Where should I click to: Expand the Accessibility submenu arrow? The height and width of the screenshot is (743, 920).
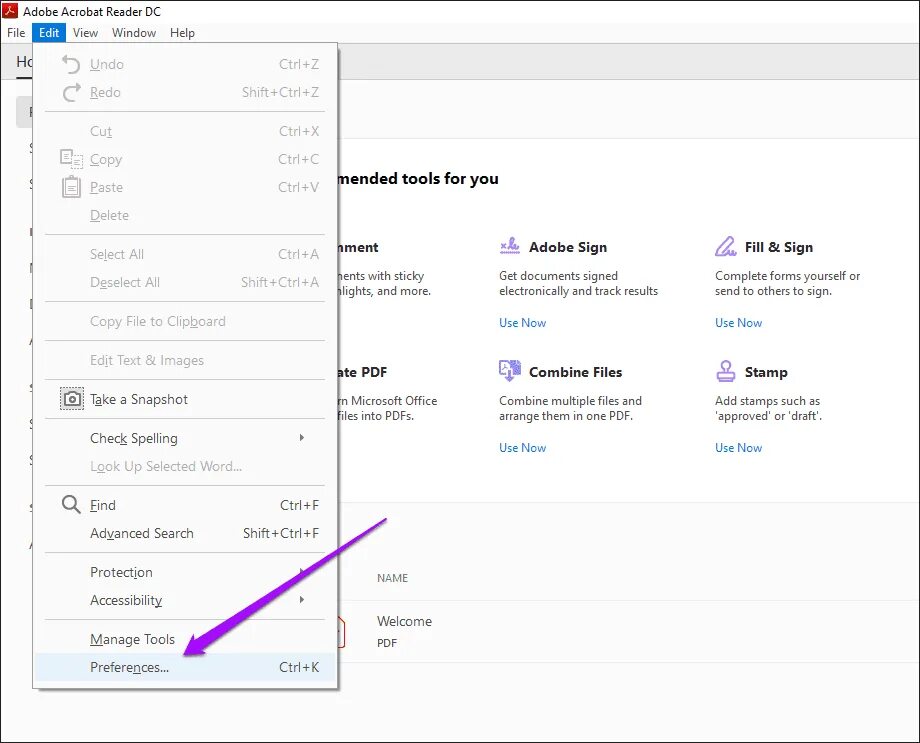[x=302, y=600]
